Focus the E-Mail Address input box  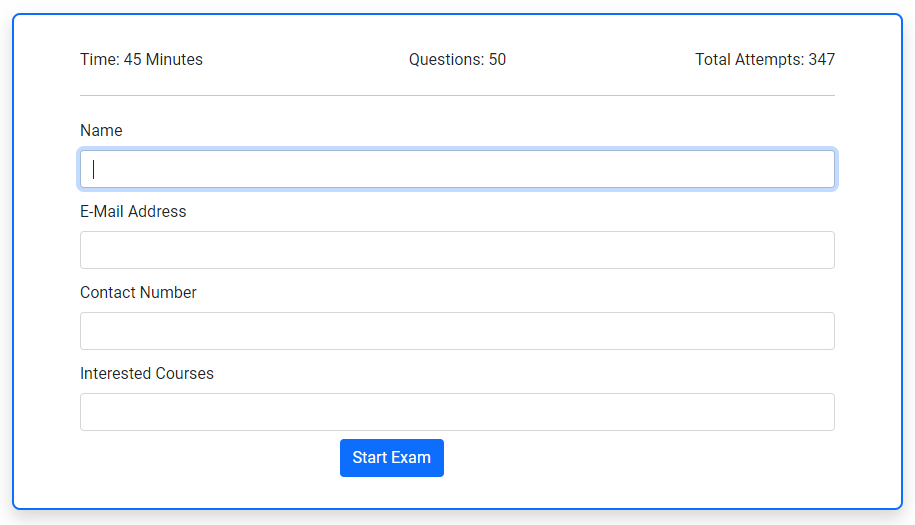[x=457, y=250]
